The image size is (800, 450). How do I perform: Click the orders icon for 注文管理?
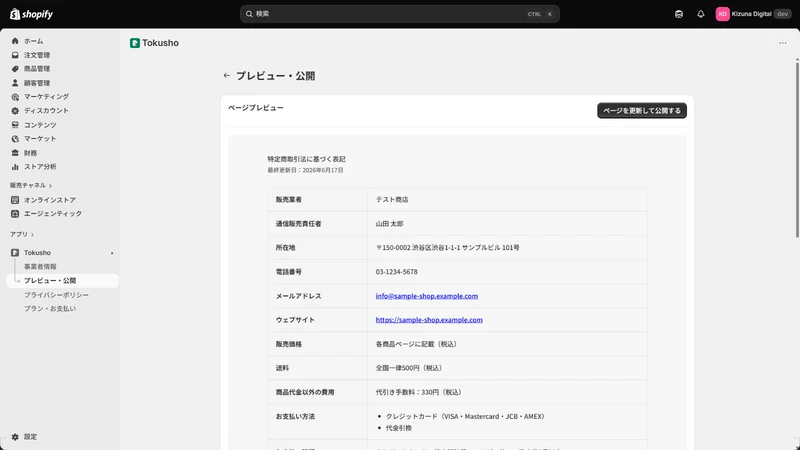point(15,55)
